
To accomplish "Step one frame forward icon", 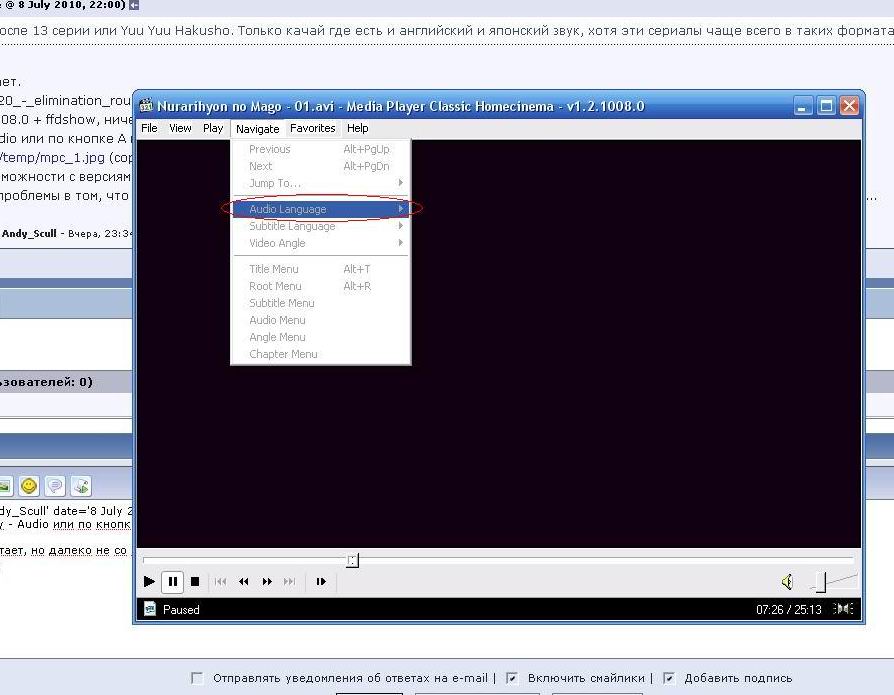I will tap(321, 582).
